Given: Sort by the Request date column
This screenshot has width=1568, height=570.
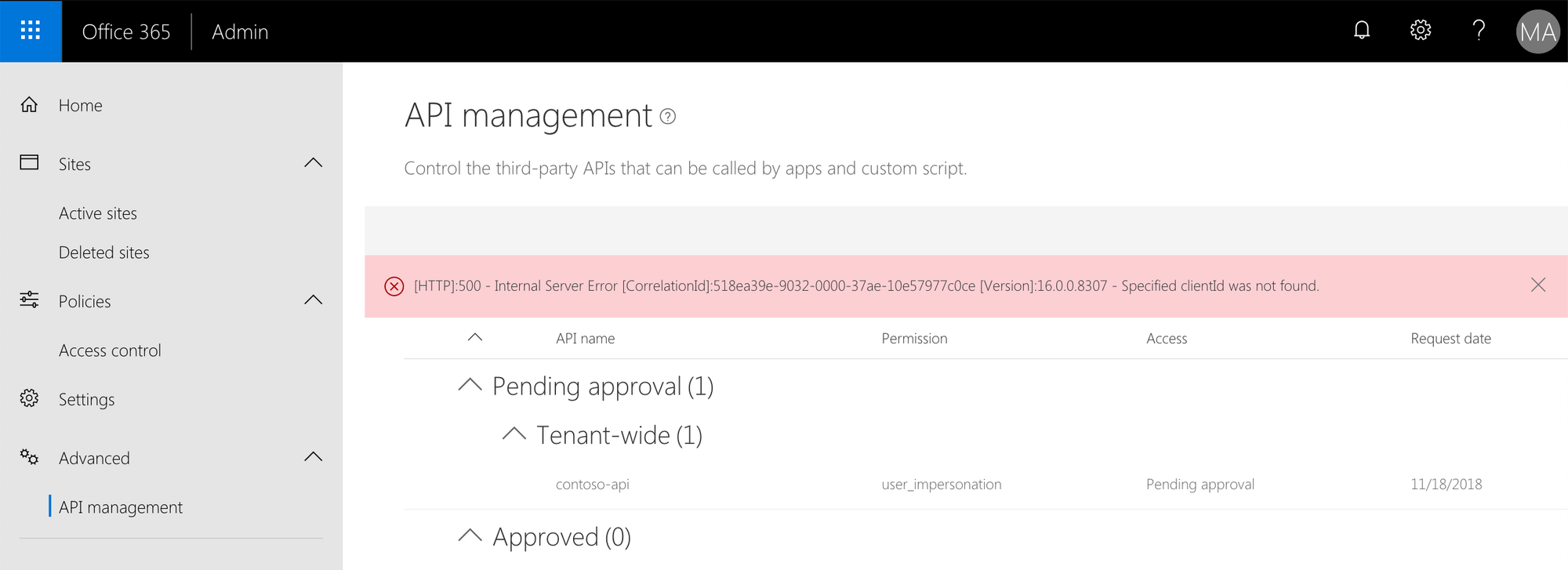Looking at the screenshot, I should point(1450,339).
